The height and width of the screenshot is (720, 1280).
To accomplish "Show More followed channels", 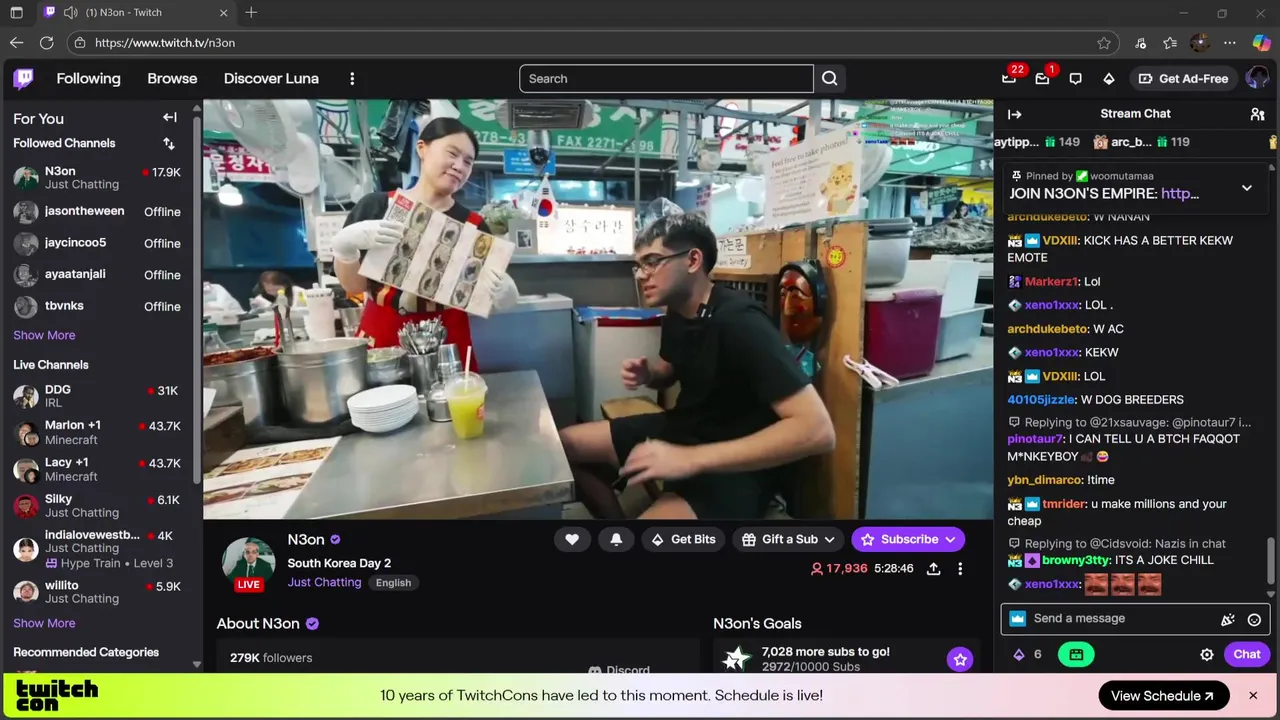I will 44,335.
